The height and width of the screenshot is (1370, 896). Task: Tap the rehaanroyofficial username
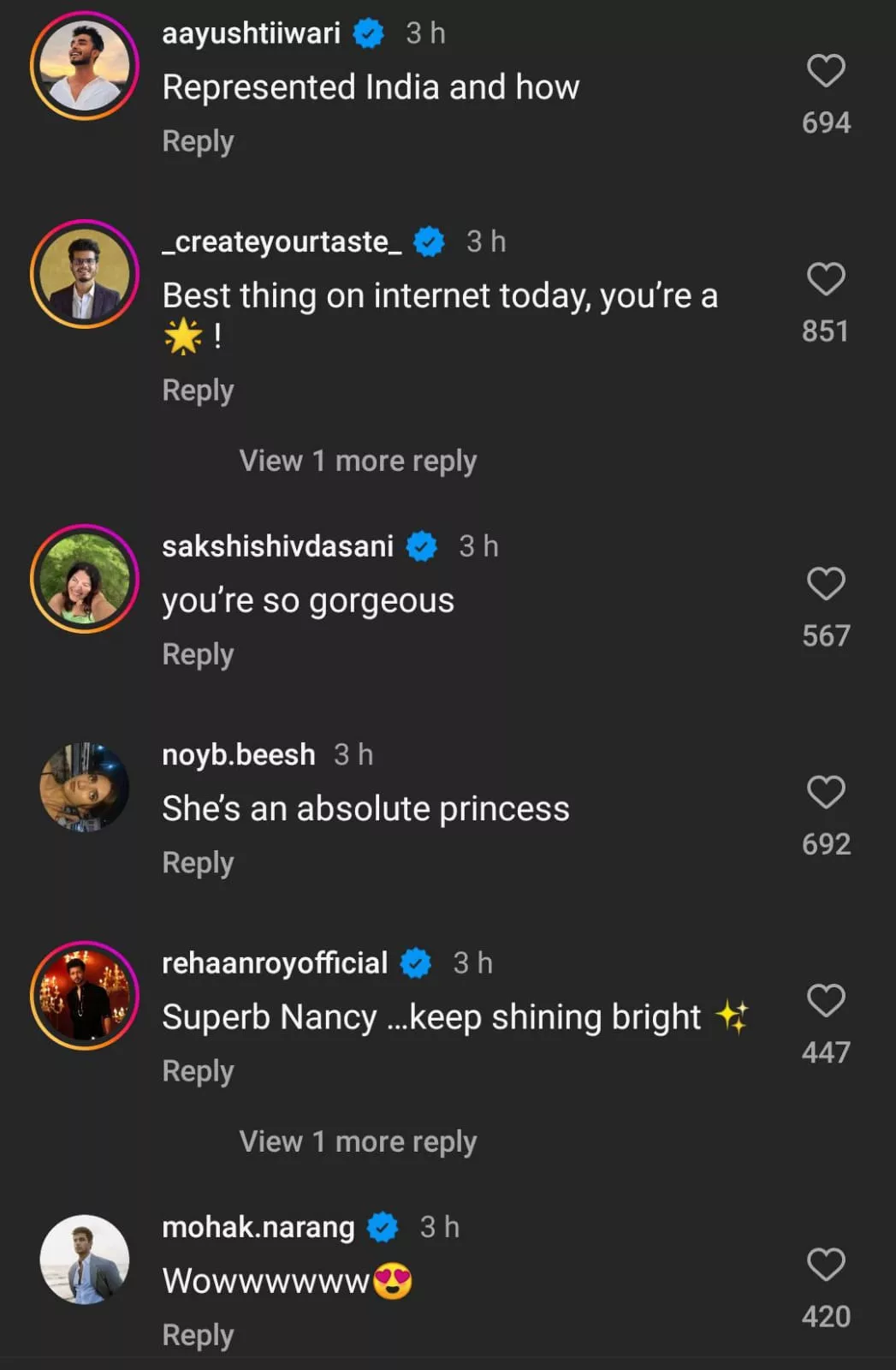pyautogui.click(x=275, y=963)
